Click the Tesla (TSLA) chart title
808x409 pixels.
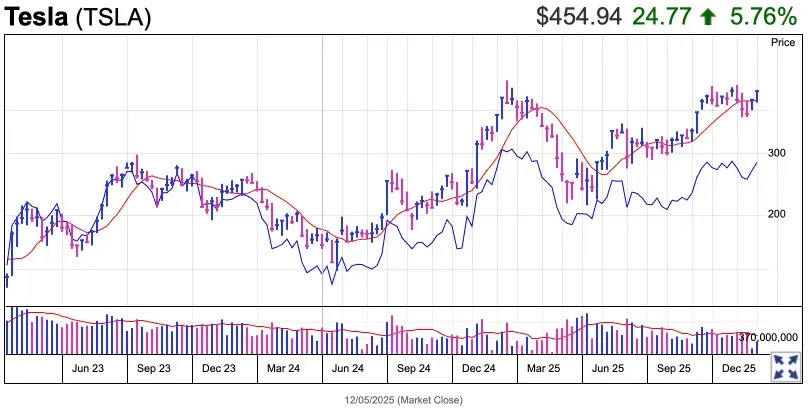tap(80, 18)
